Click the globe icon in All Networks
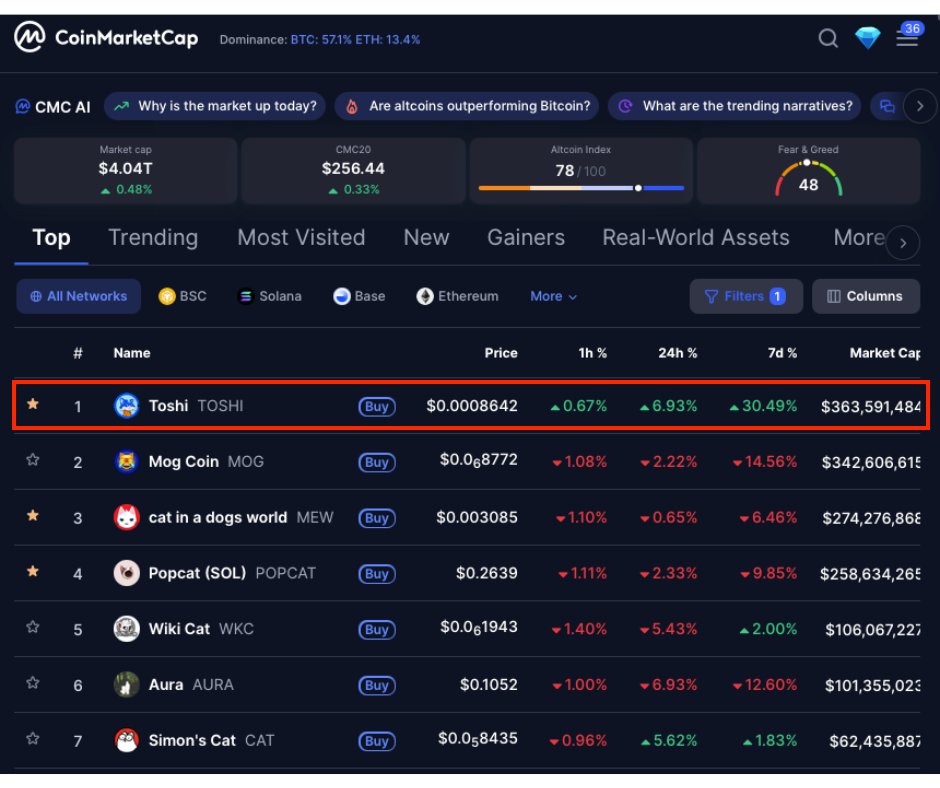This screenshot has height=788, width=940. pos(36,296)
